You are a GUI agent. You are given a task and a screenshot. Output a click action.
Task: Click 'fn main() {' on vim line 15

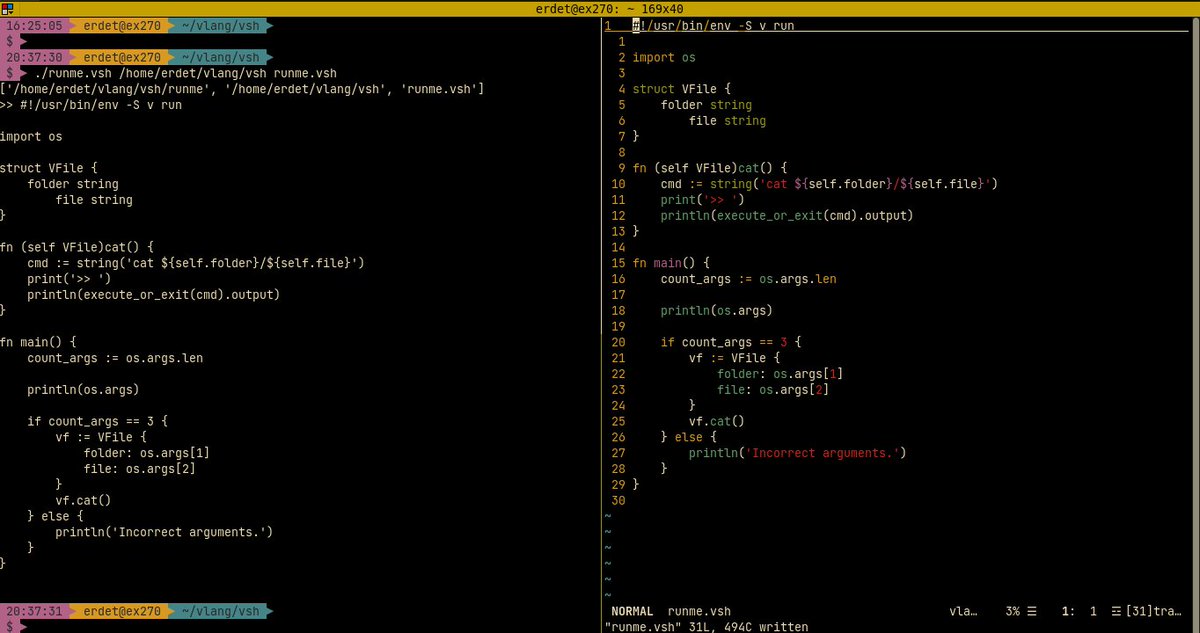671,263
